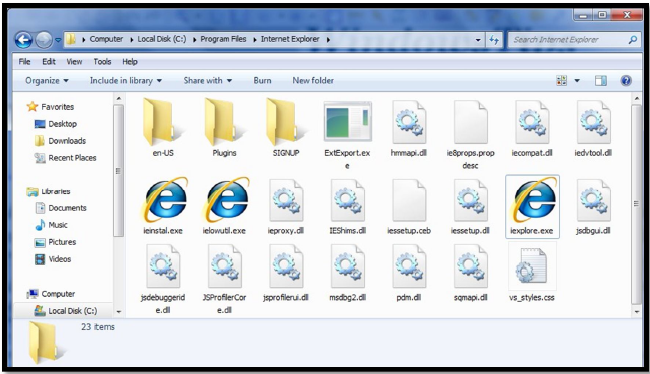Image resolution: width=650 pixels, height=374 pixels.
Task: Open the File menu
Action: click(24, 61)
